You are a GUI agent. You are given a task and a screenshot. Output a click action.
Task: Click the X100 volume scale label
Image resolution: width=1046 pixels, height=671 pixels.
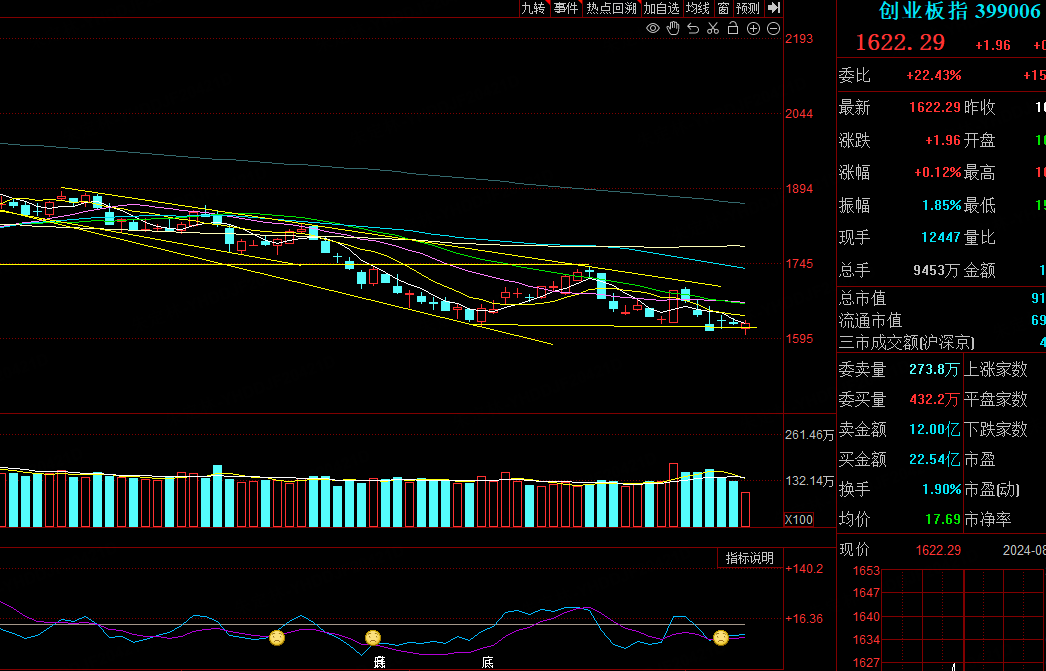(799, 520)
